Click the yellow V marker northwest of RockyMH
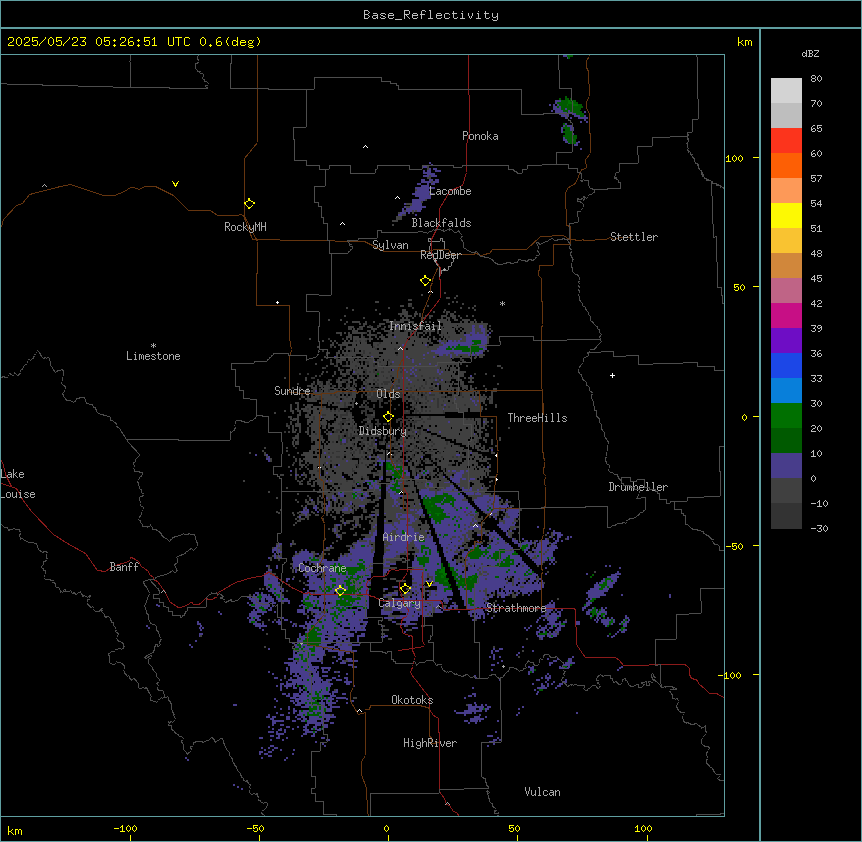Screen dimensions: 862x842 [175, 184]
